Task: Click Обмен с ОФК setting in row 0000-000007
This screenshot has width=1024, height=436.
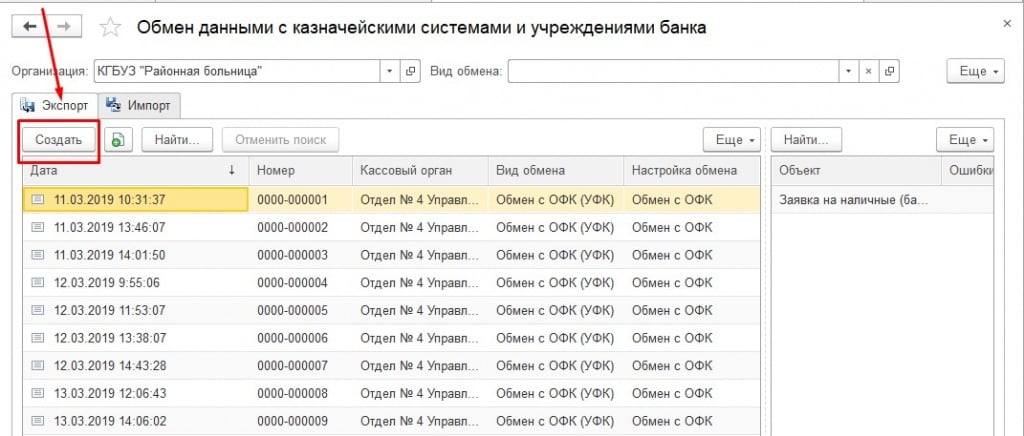Action: [x=672, y=366]
